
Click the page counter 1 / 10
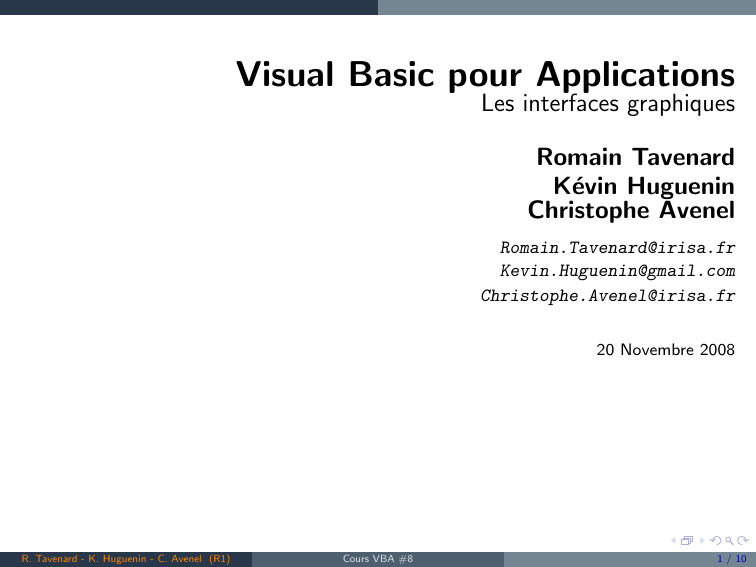(731, 559)
